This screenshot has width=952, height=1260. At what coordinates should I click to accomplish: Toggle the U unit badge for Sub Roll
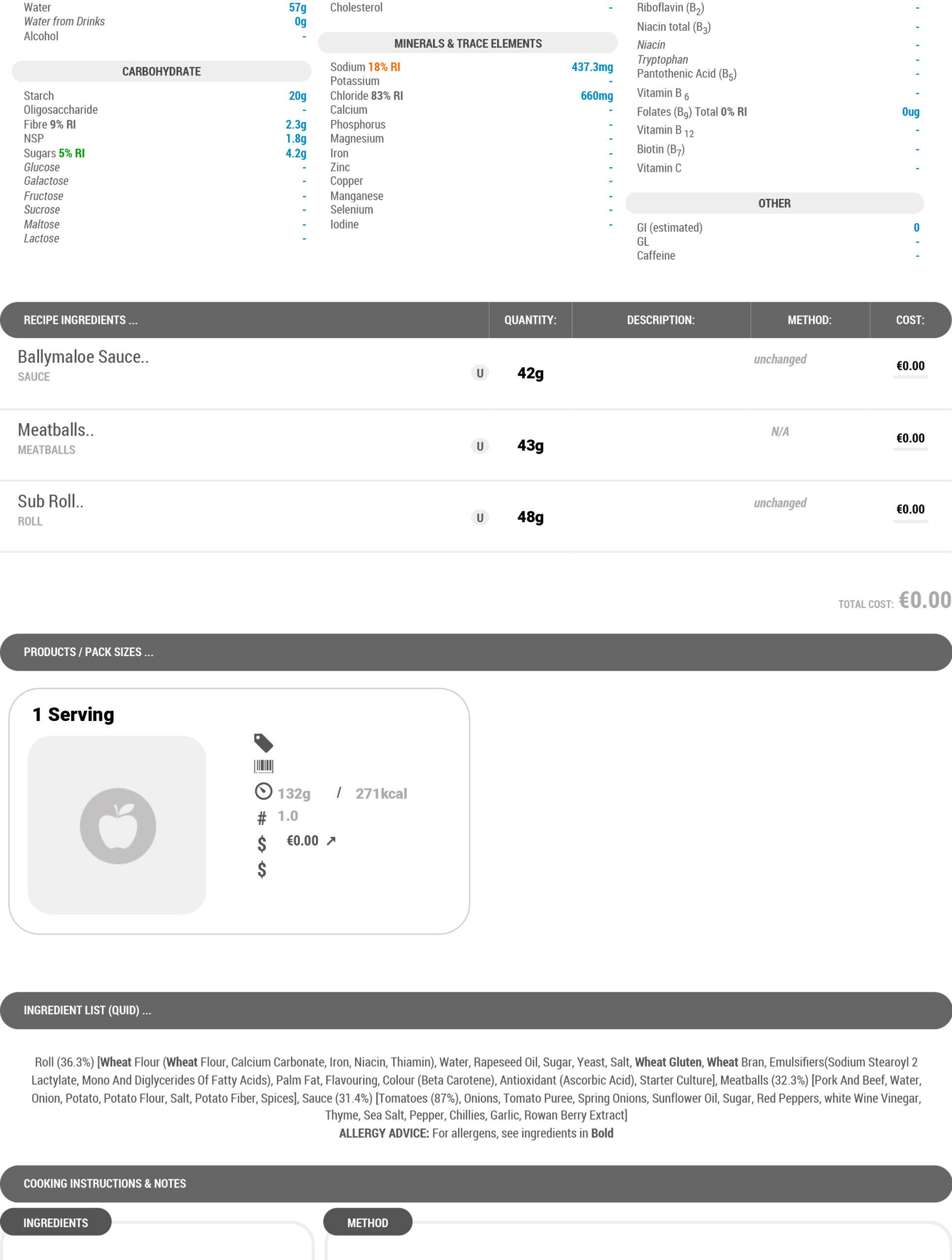pos(480,517)
